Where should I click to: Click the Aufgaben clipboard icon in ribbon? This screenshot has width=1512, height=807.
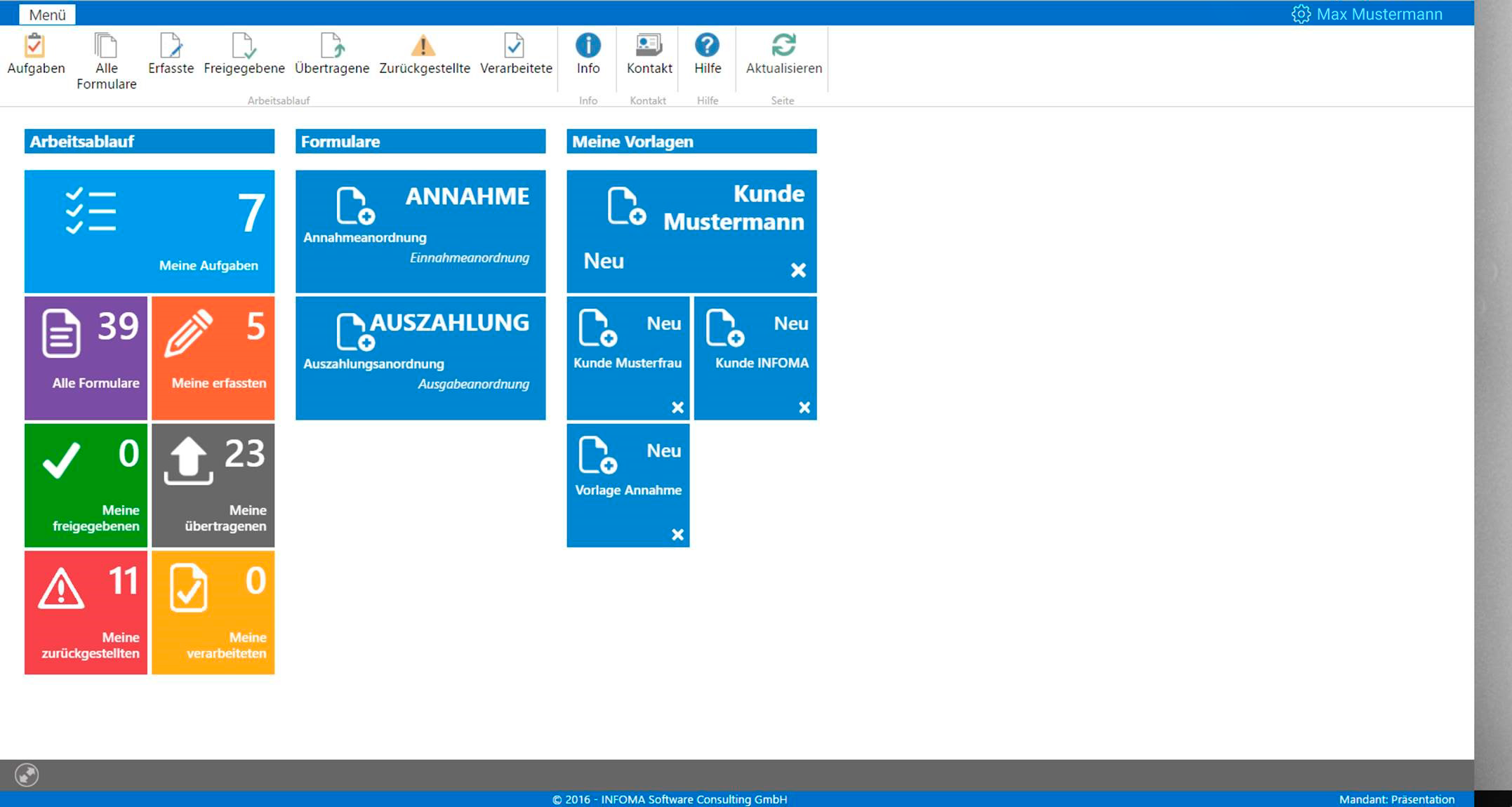(35, 46)
